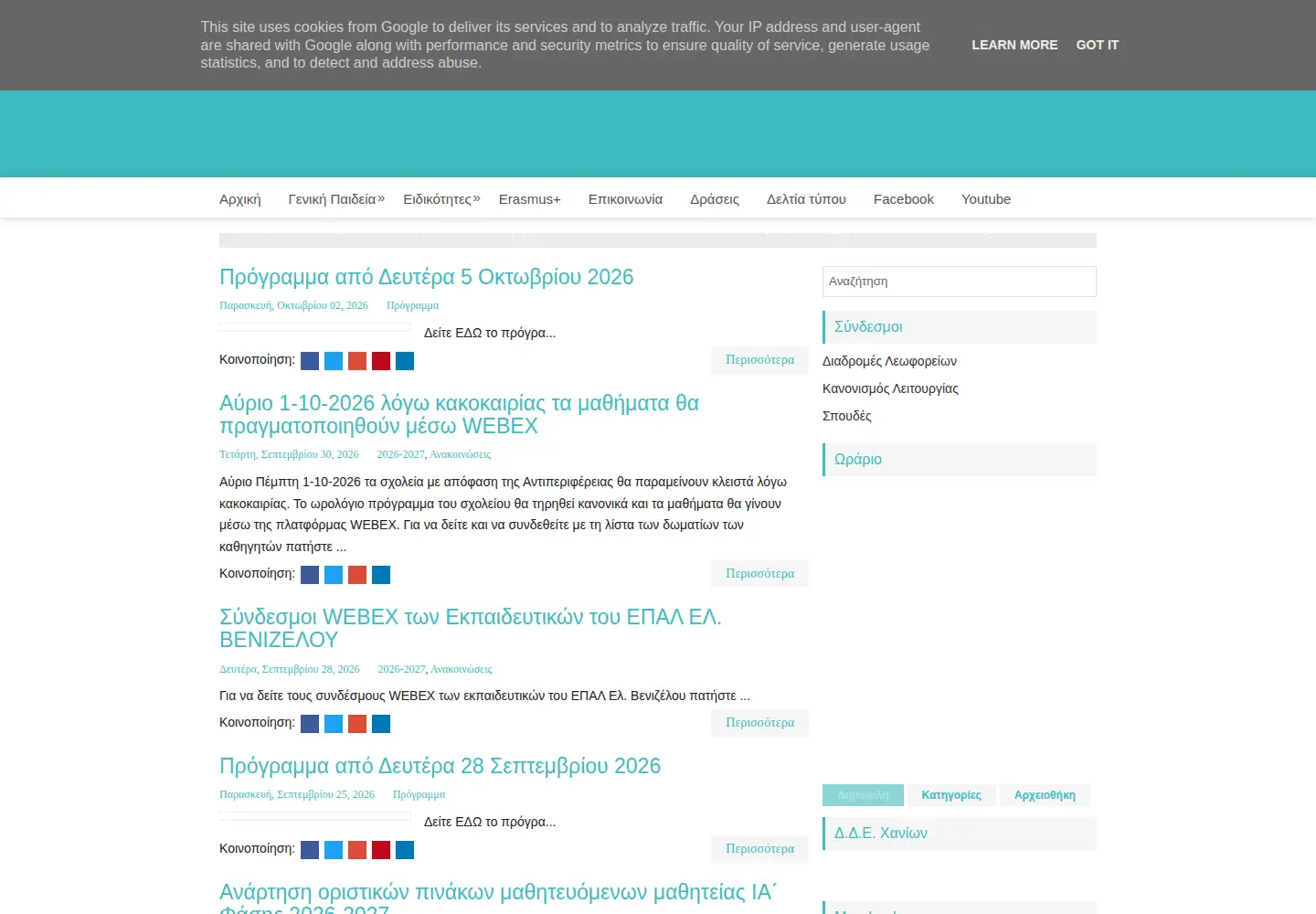Screen dimensions: 1316x914
Task: Open the Επικοινωνία page
Action: click(x=625, y=199)
